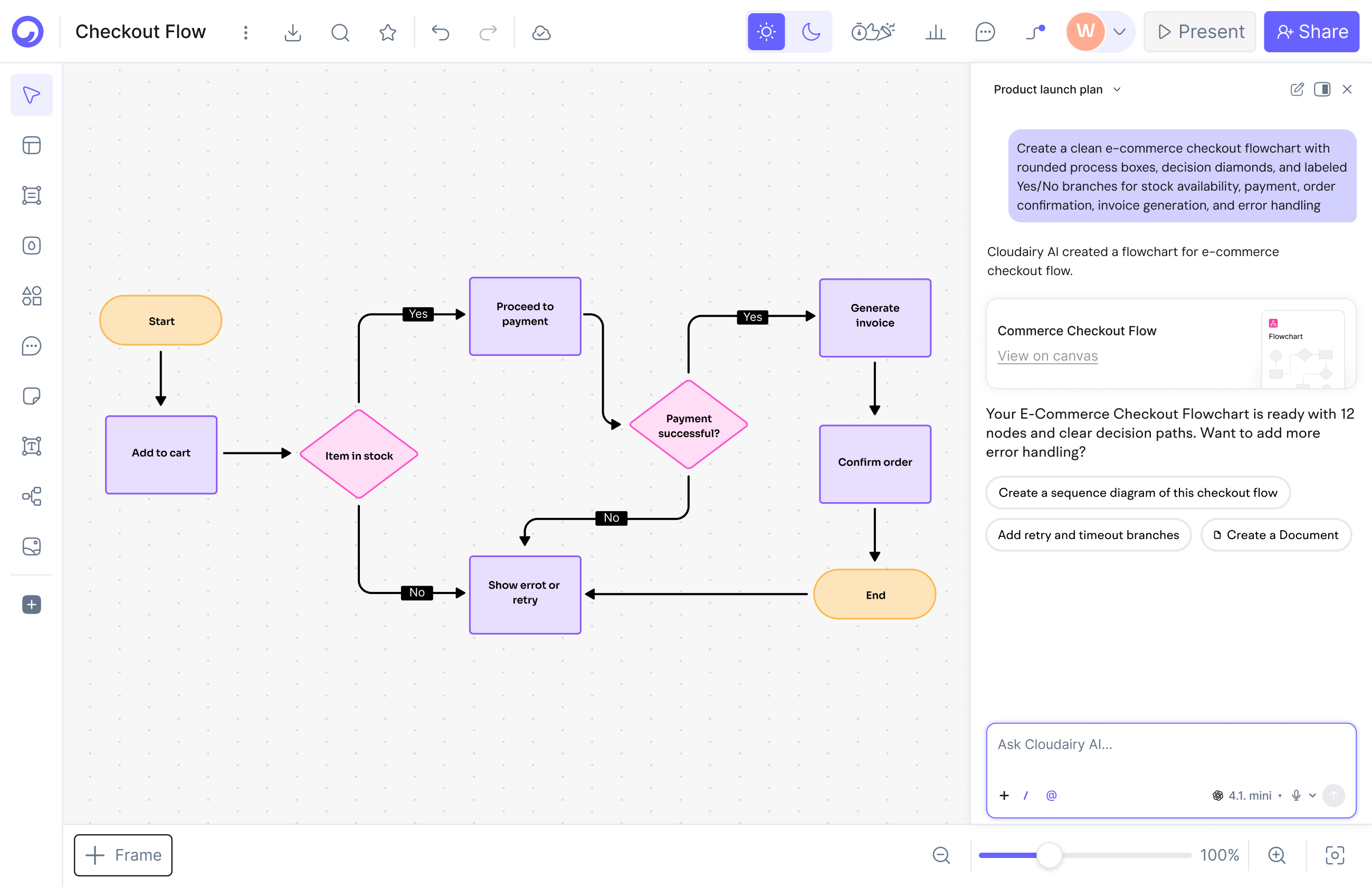The width and height of the screenshot is (1372, 887).
Task: Click the Present button
Action: [x=1199, y=32]
